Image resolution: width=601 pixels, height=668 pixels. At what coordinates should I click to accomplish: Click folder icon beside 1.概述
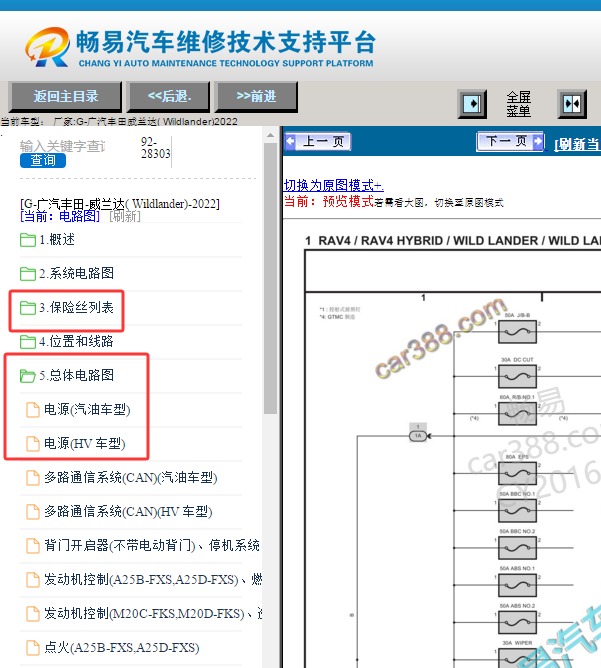28,240
